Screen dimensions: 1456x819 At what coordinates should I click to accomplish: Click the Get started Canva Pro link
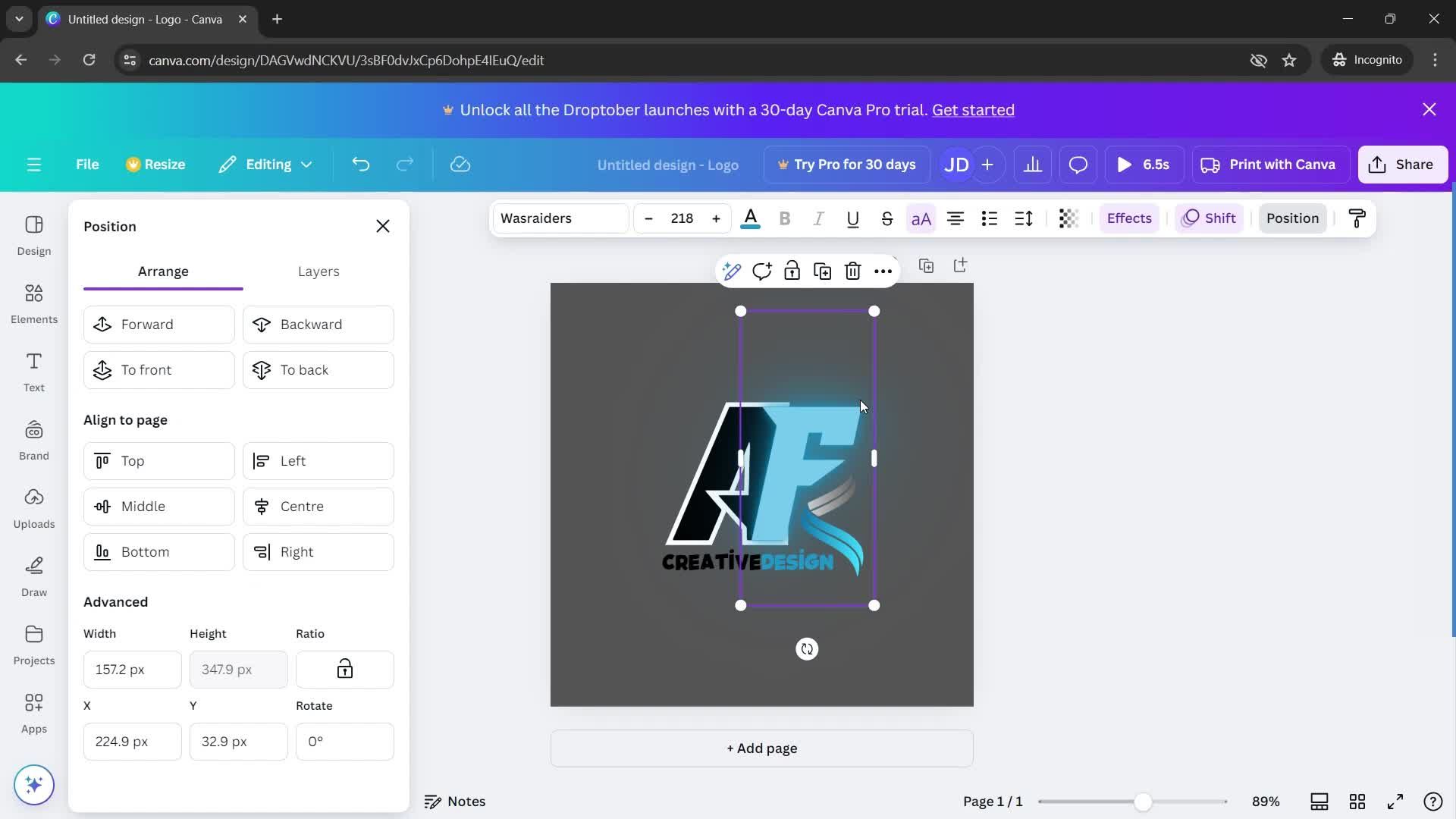click(x=973, y=109)
